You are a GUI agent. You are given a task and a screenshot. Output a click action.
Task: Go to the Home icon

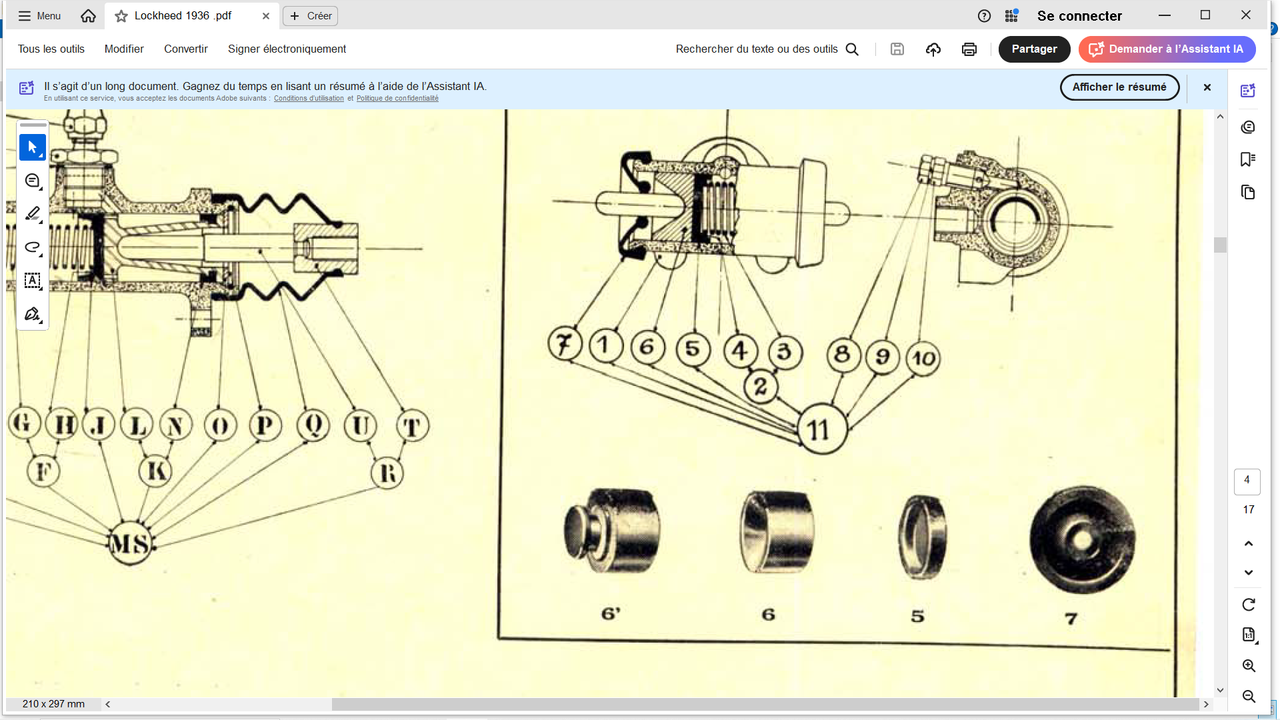pos(88,16)
